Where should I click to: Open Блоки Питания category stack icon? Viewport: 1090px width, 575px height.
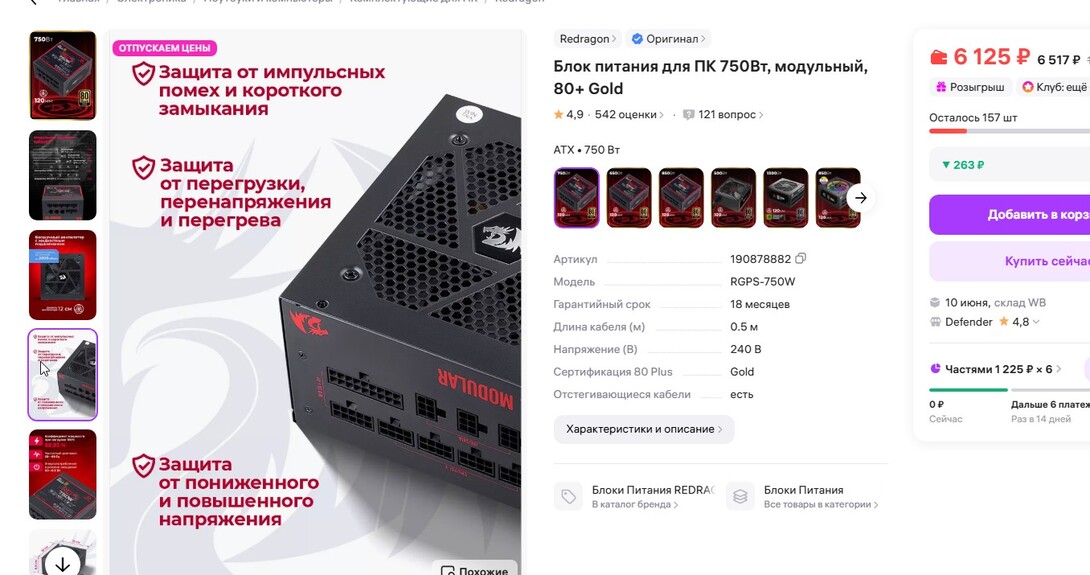pos(740,496)
